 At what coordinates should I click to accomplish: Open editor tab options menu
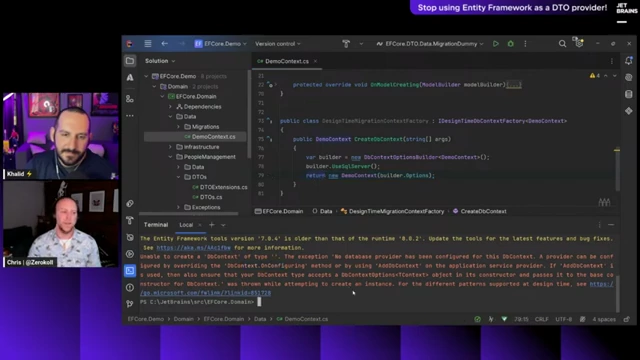pyautogui.click(x=611, y=61)
